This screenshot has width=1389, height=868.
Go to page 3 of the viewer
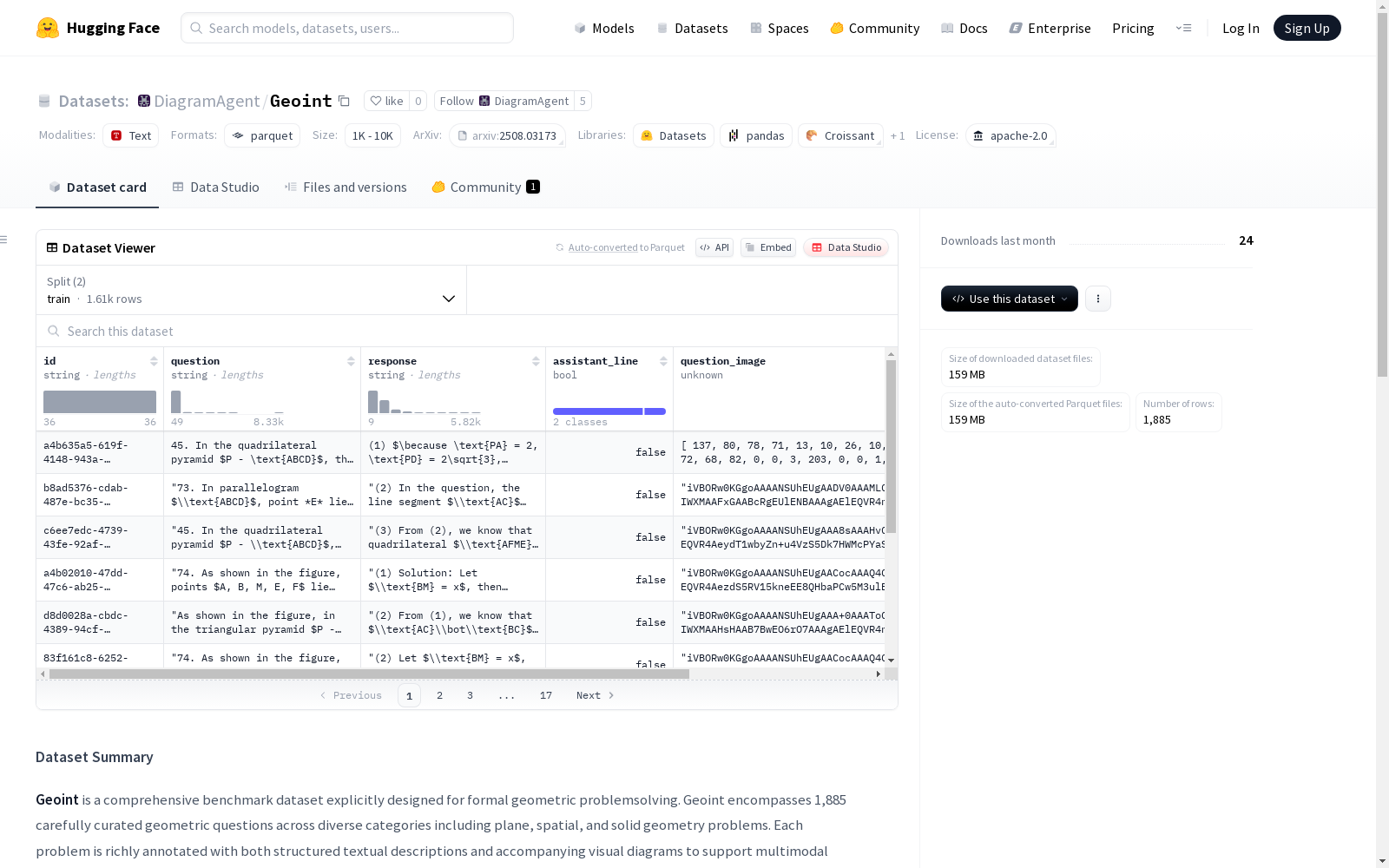(x=471, y=695)
